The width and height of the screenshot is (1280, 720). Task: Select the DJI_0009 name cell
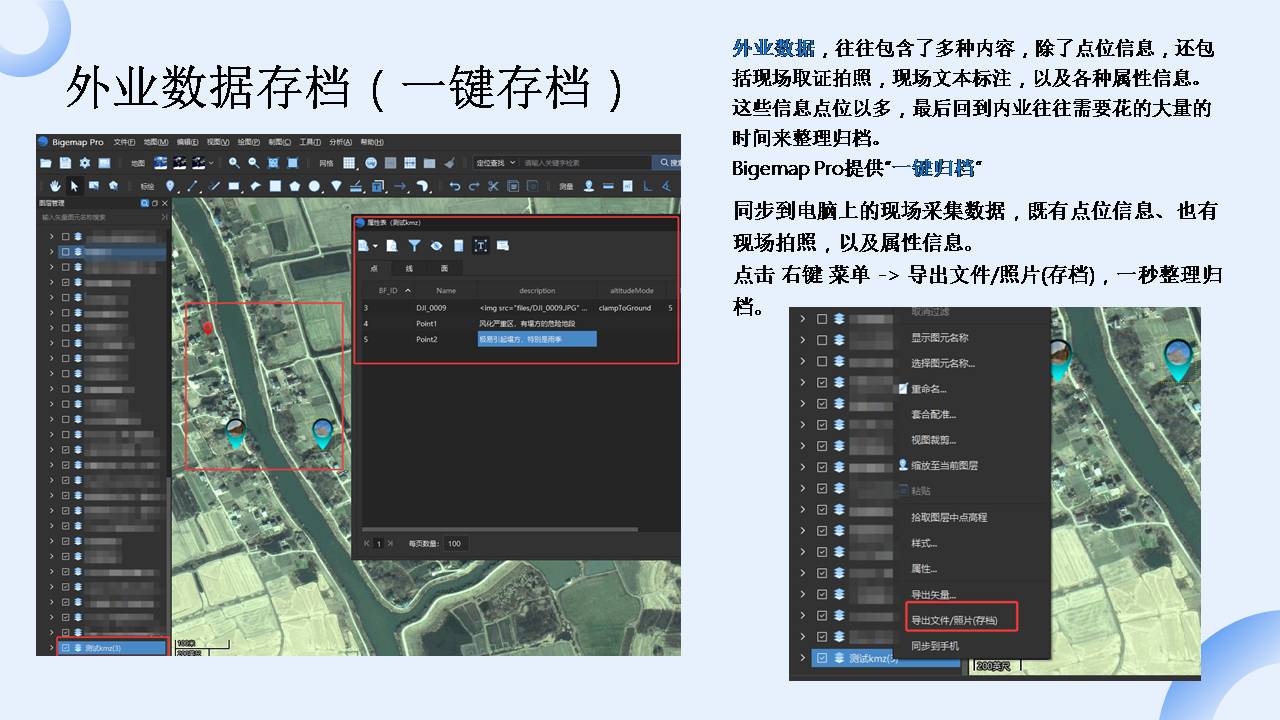[x=432, y=308]
